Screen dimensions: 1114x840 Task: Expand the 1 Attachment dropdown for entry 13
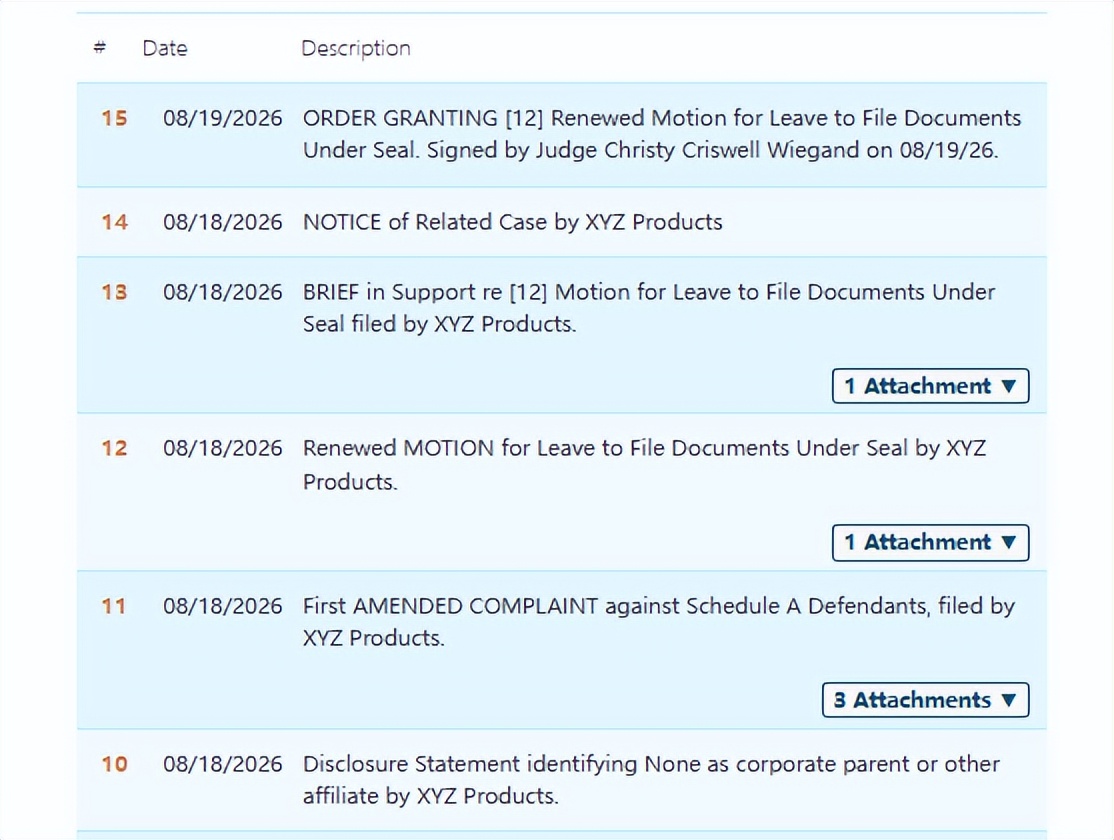[x=931, y=386]
